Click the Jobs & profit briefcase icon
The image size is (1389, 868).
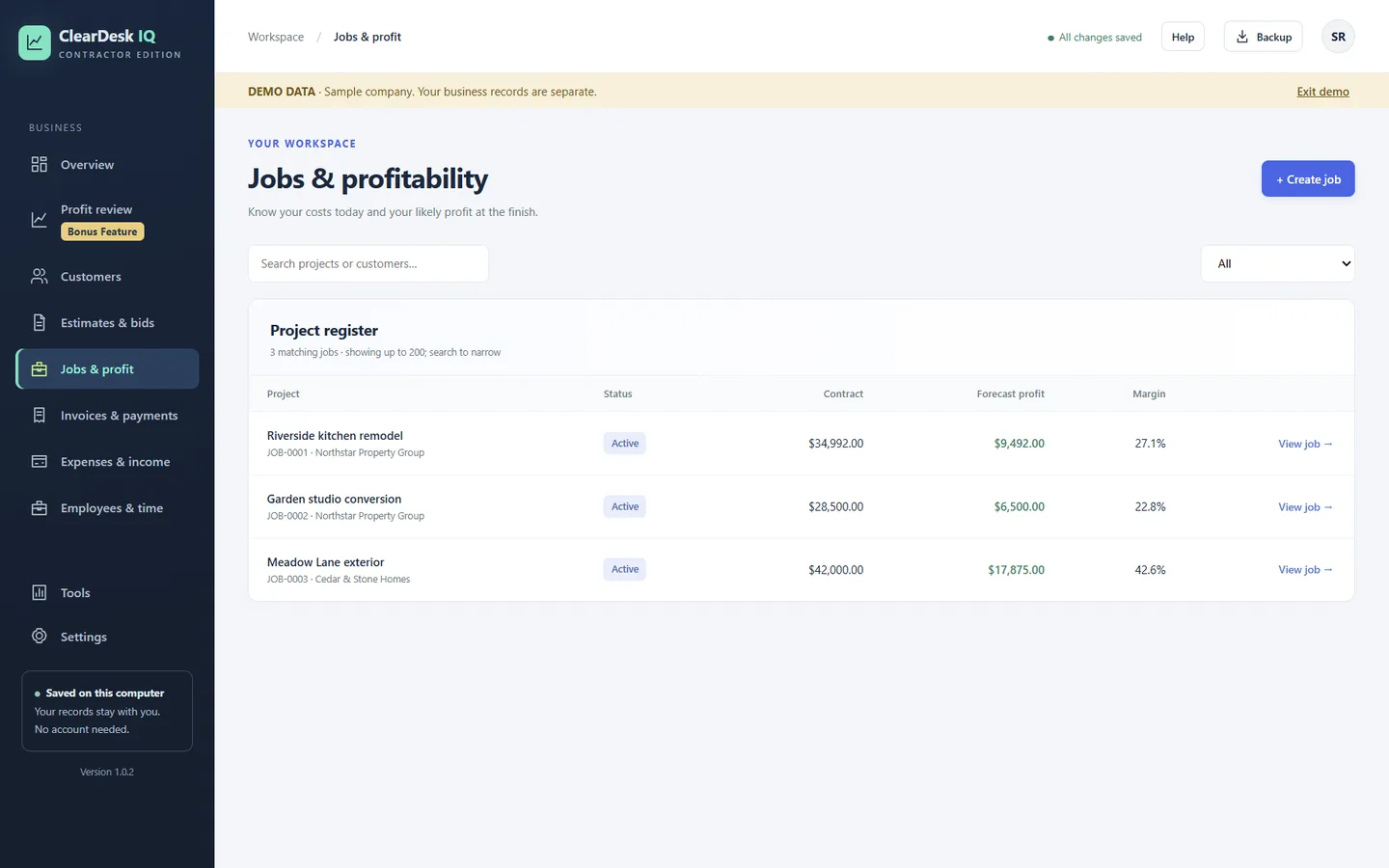[x=40, y=369]
